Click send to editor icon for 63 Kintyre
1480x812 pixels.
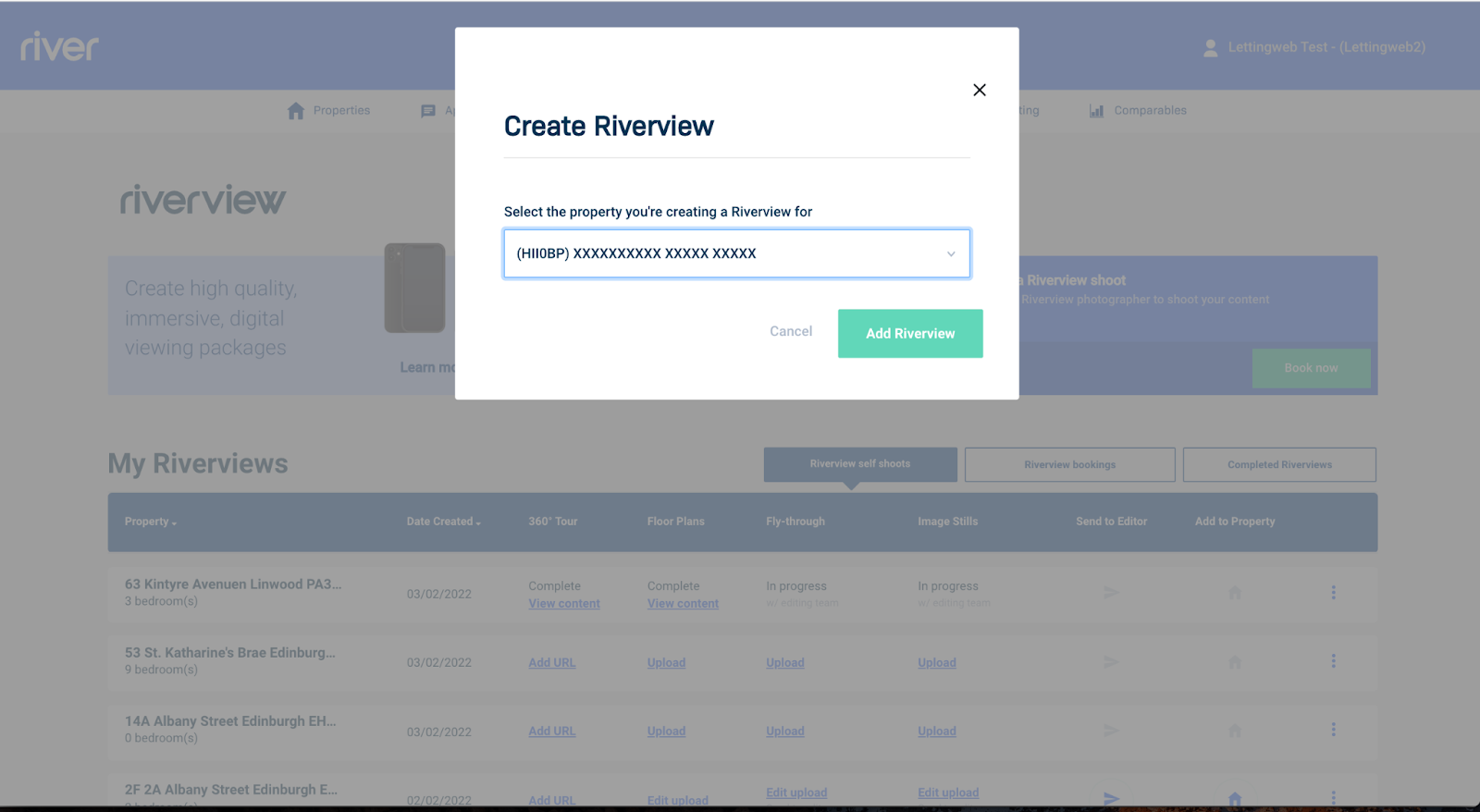pyautogui.click(x=1111, y=593)
